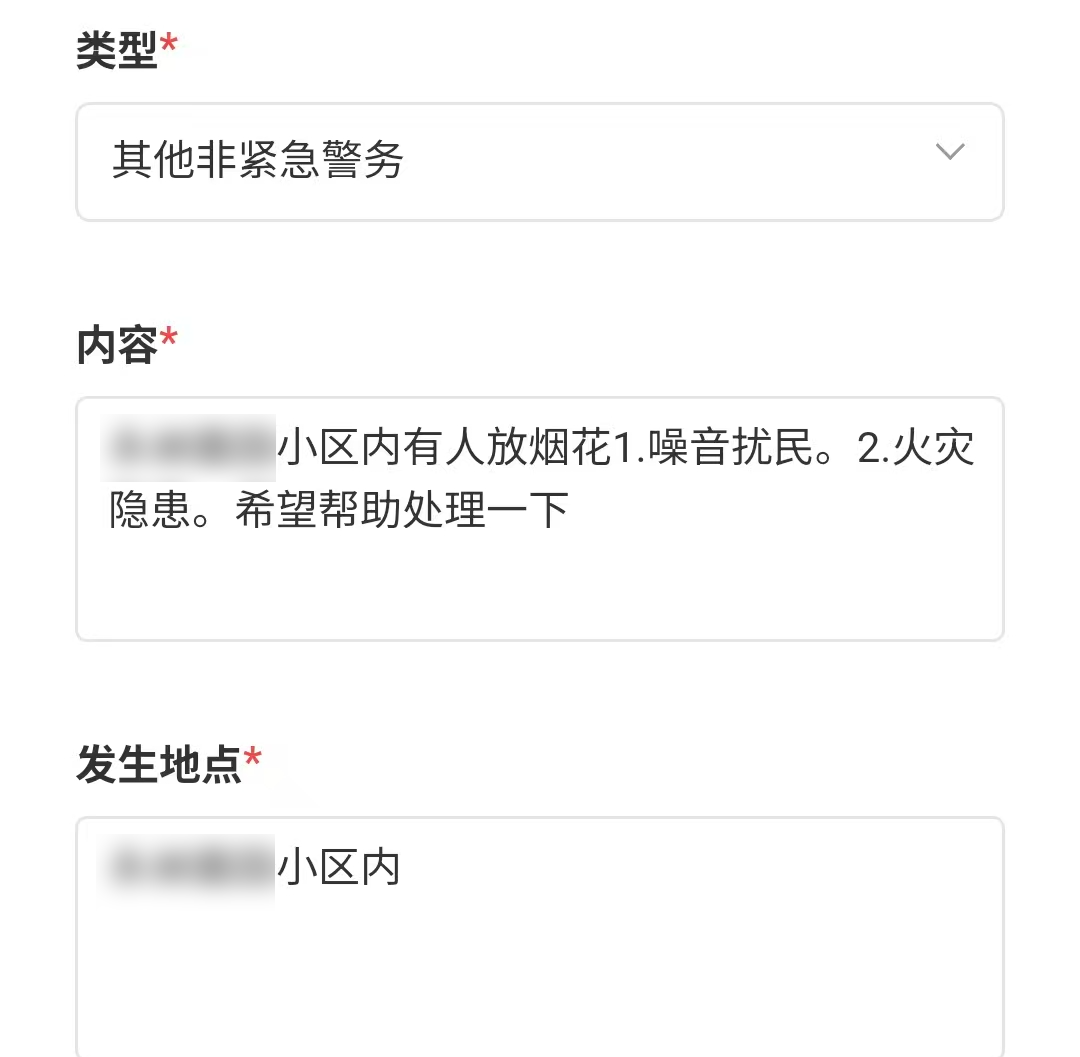Select the 其他非紧急警务 dropdown text
This screenshot has width=1080, height=1057.
point(258,161)
